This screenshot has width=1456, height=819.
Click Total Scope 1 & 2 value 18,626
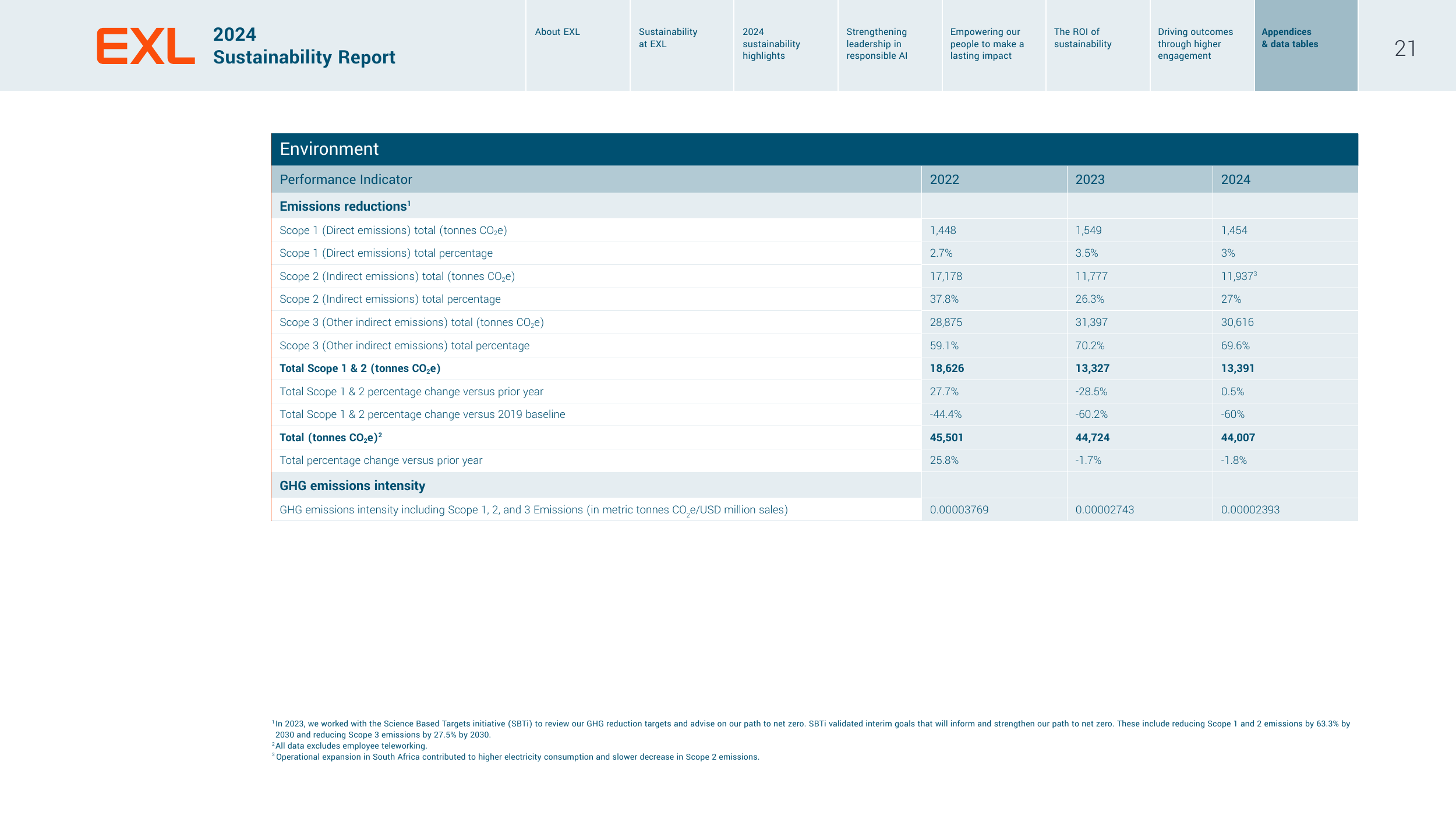[946, 368]
